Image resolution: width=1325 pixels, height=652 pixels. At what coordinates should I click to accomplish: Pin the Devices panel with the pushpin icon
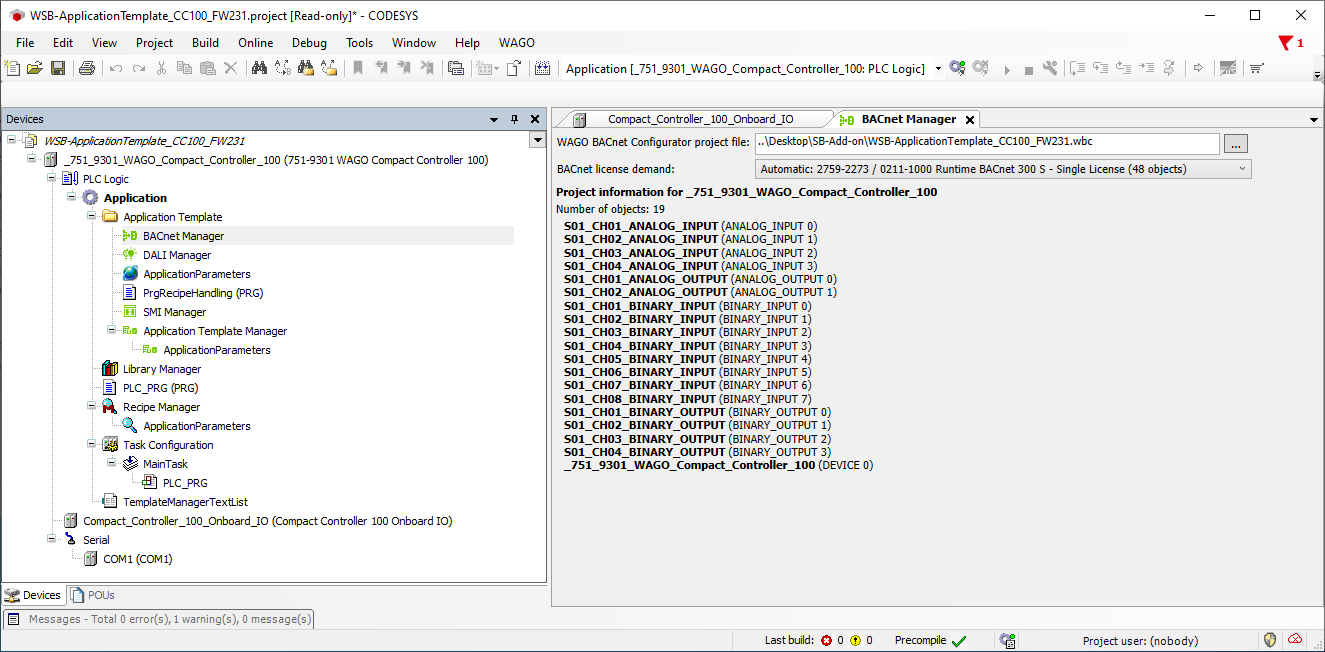pyautogui.click(x=515, y=119)
